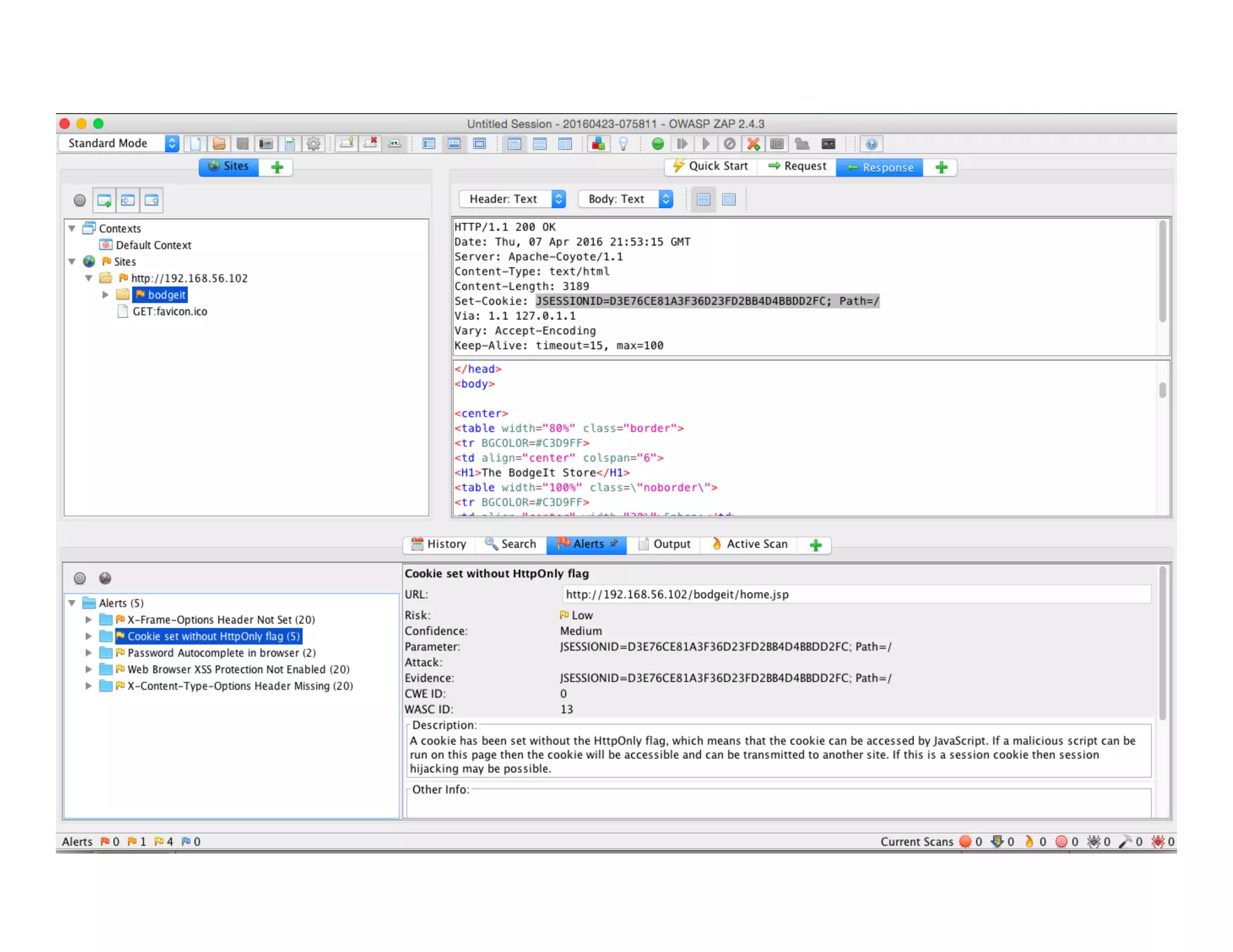Expand X-Frame-Options Header Not Set alert

(89, 620)
